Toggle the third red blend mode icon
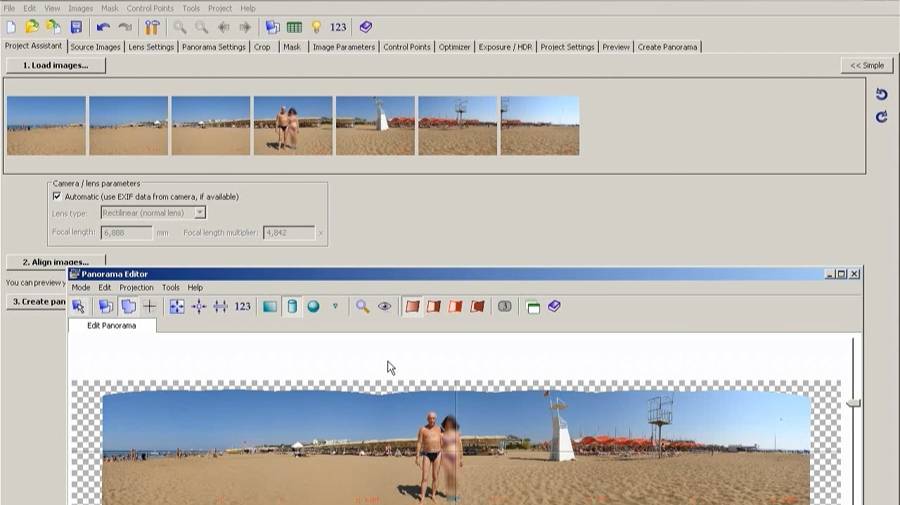900x505 pixels. (456, 306)
